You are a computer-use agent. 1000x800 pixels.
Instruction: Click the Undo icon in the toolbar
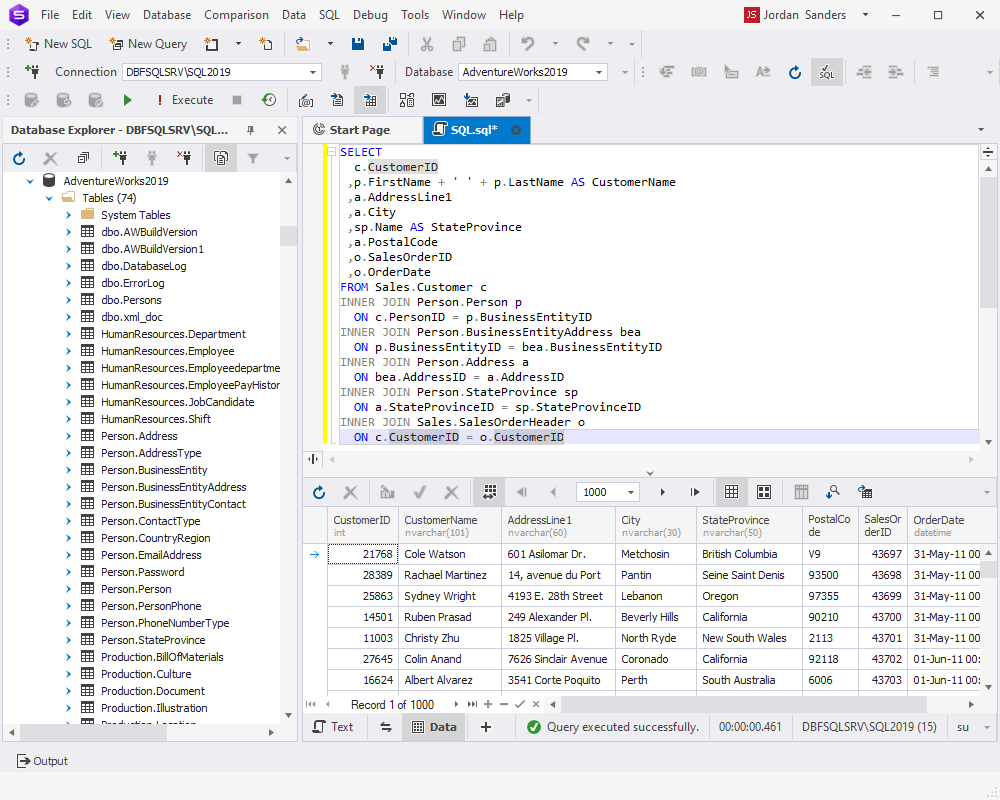point(527,44)
